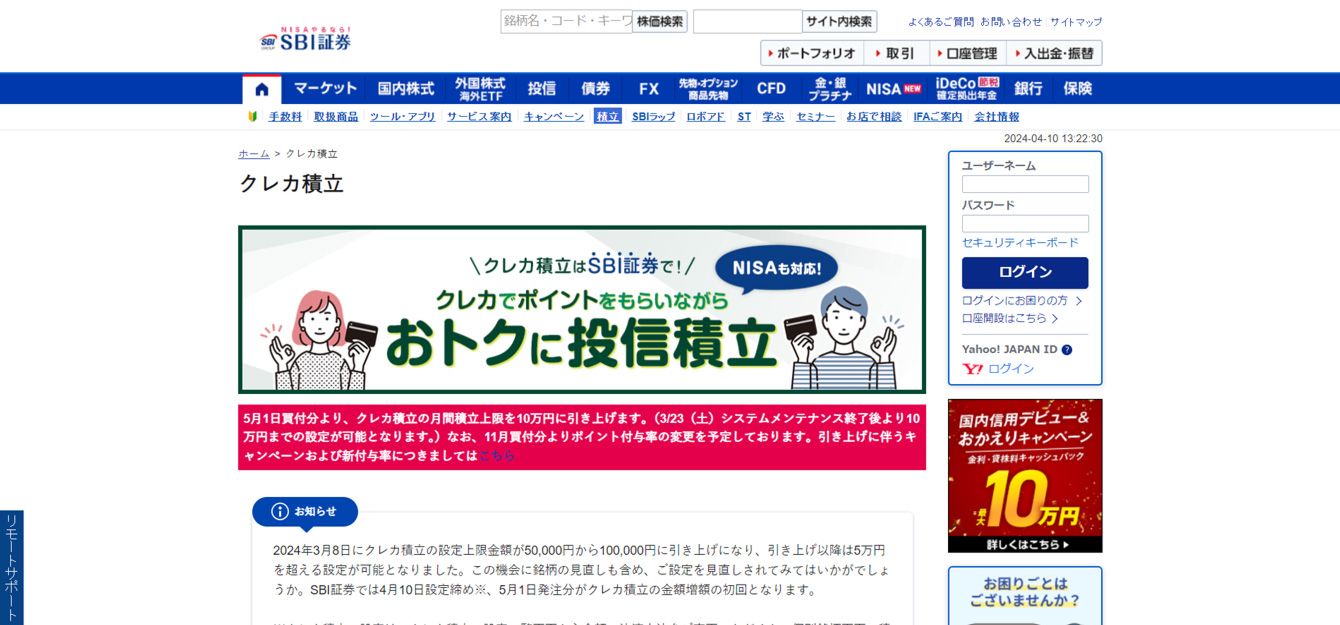Open the リモートサポート side tab

pyautogui.click(x=11, y=567)
